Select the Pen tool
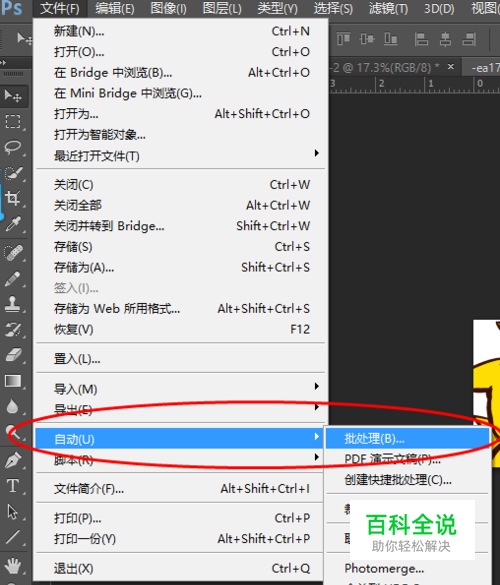 click(13, 460)
